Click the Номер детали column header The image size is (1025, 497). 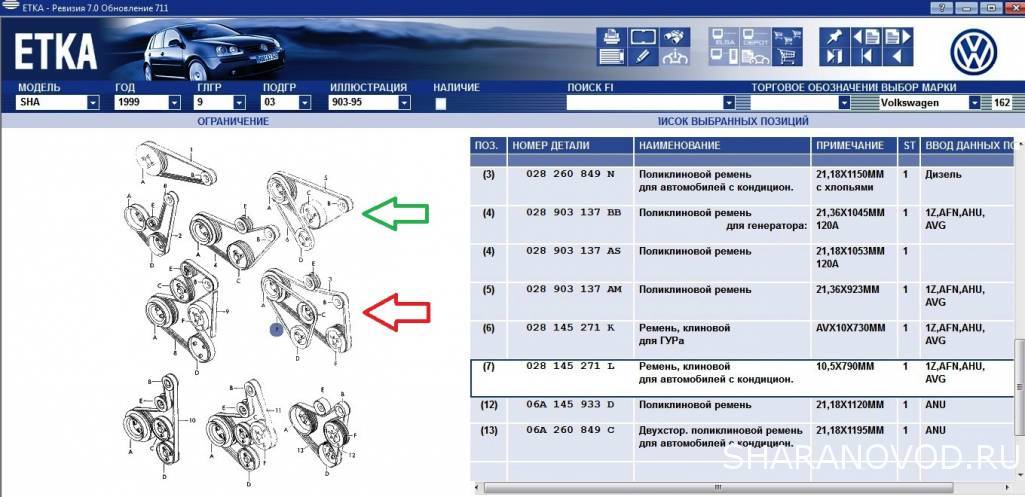tap(570, 146)
